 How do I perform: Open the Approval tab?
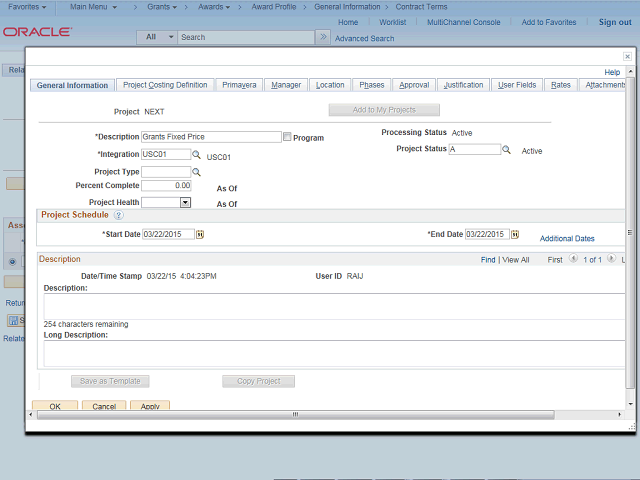tap(414, 85)
